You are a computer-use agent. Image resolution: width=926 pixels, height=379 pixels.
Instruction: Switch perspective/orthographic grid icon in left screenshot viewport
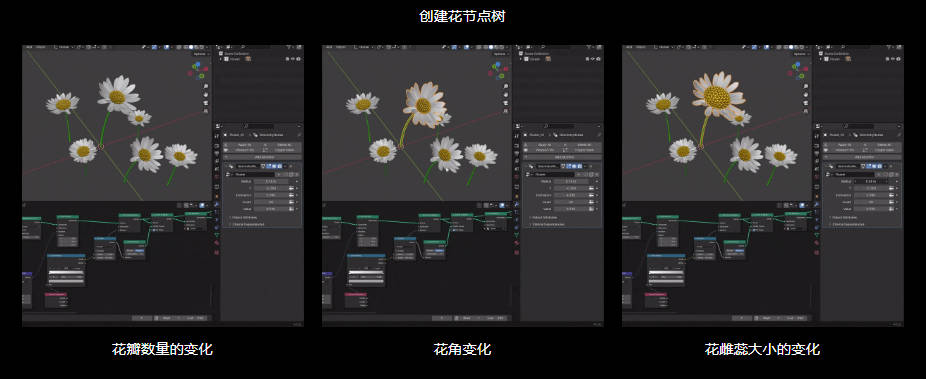point(206,110)
